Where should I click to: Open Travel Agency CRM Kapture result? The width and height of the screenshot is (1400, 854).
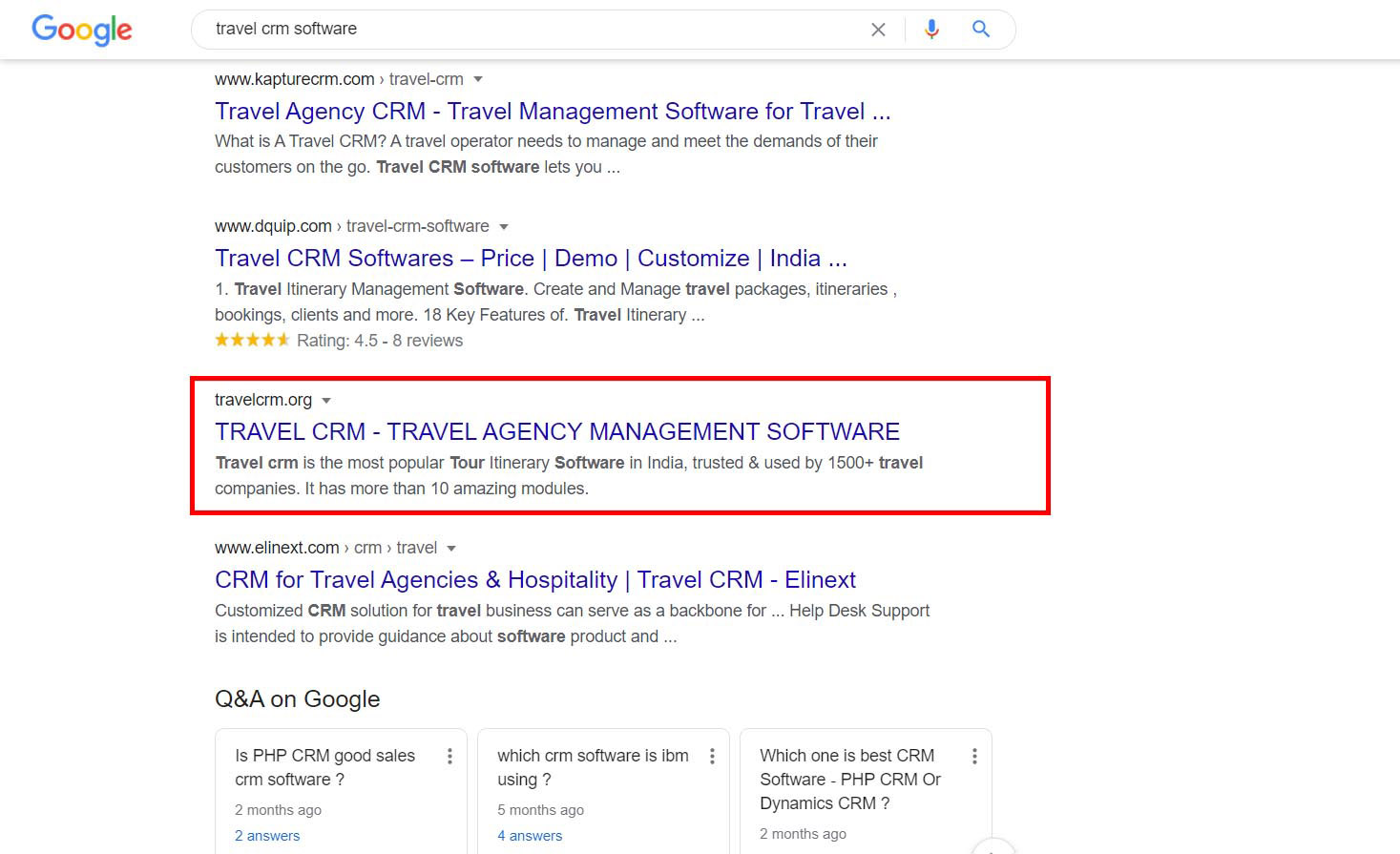[552, 112]
